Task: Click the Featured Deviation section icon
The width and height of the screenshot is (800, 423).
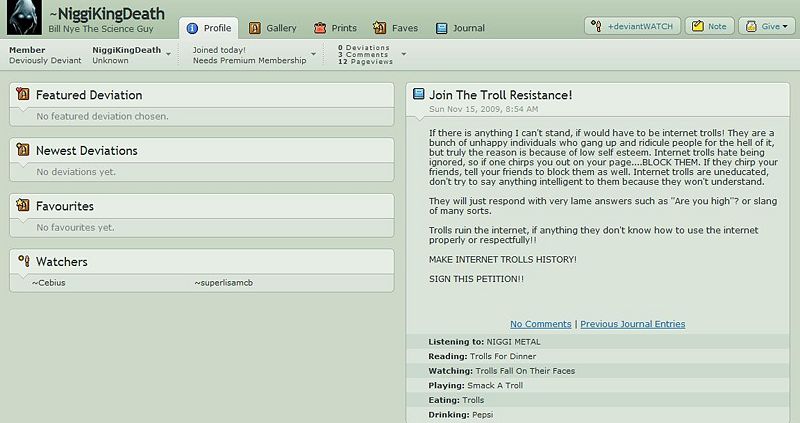Action: pyautogui.click(x=22, y=95)
